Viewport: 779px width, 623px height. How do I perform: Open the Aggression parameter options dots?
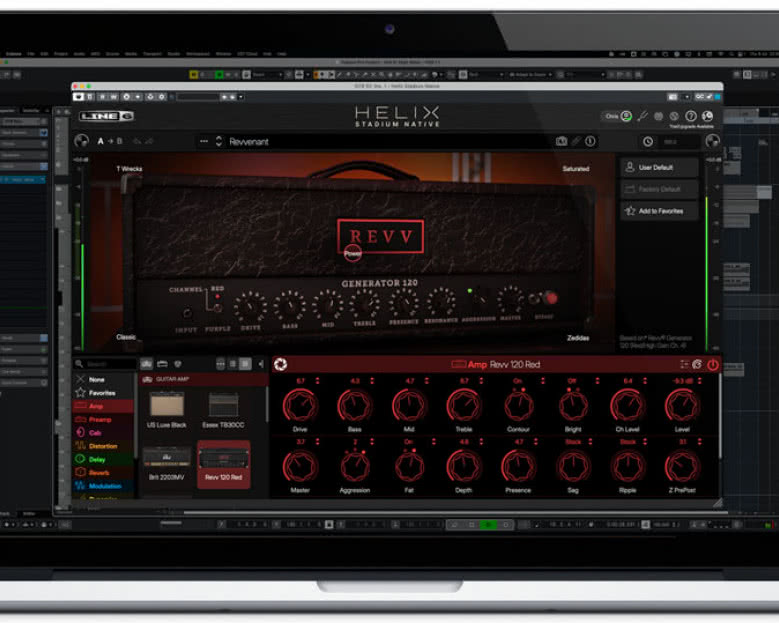click(372, 442)
